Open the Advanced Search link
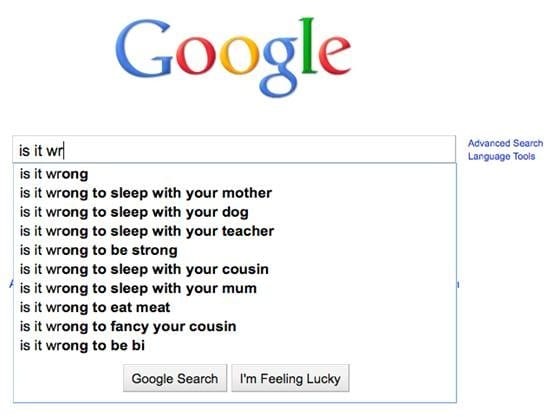Screen dimensions: 553x417 click(505, 143)
